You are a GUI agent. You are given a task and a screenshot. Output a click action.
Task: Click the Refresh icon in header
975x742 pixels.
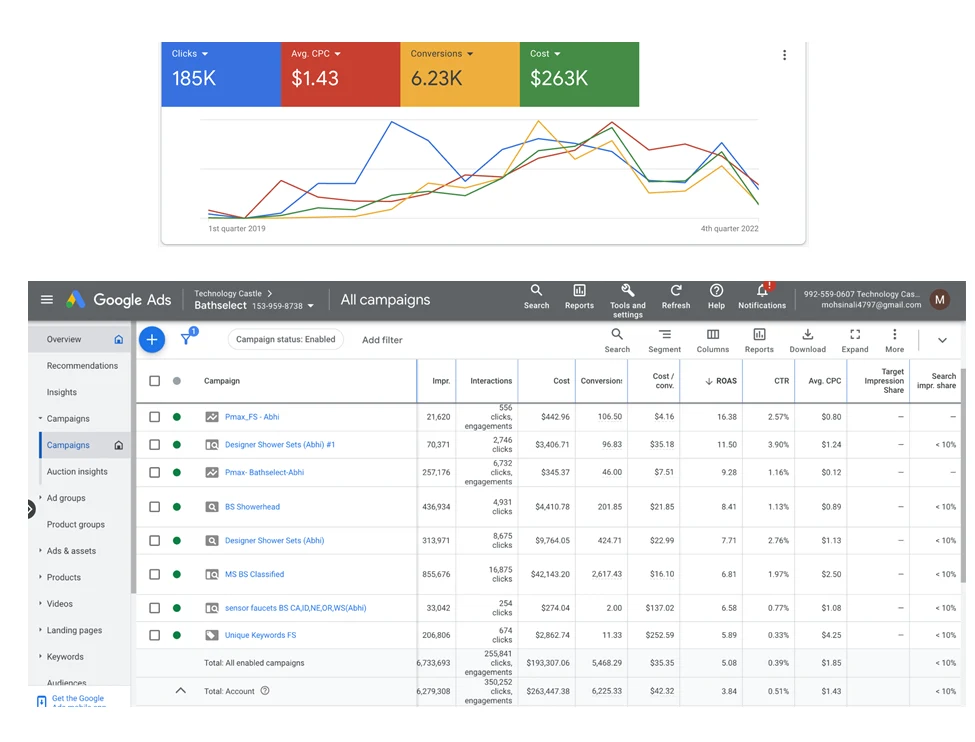coord(676,291)
